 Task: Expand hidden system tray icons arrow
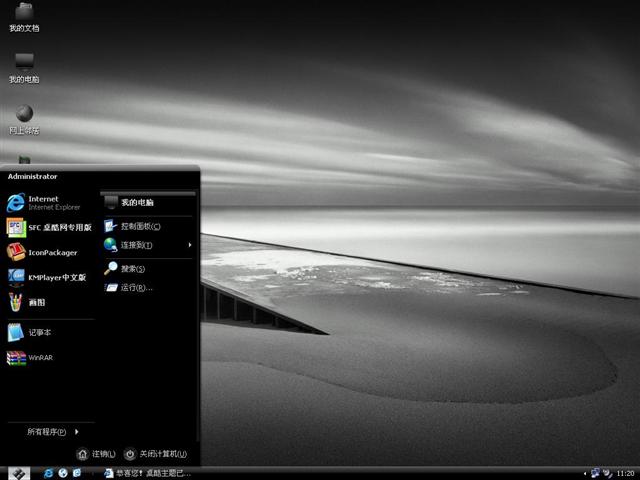click(x=584, y=472)
